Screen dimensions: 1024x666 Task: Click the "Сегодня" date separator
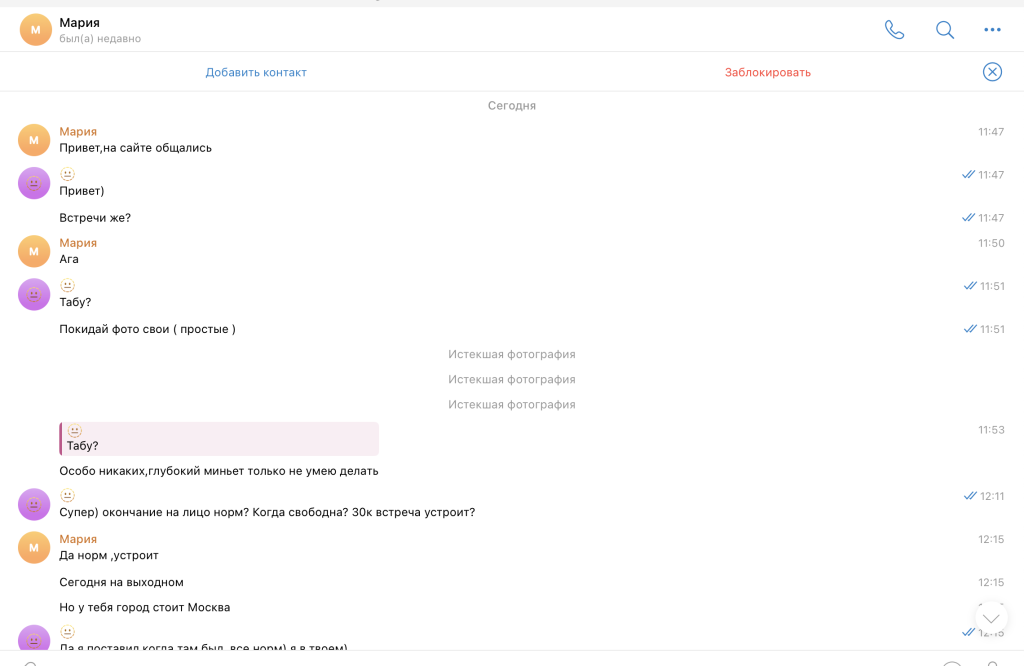click(x=511, y=105)
